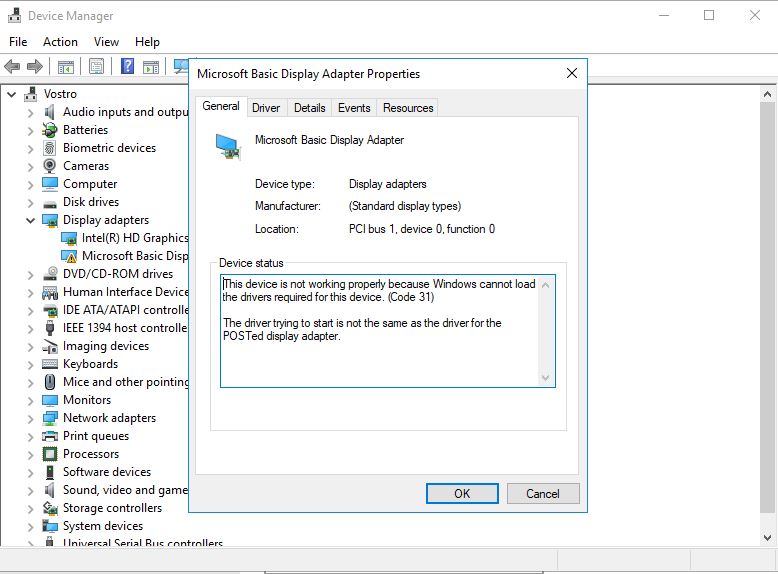Select the Software devices tree item
This screenshot has width=778, height=574.
pos(107,472)
